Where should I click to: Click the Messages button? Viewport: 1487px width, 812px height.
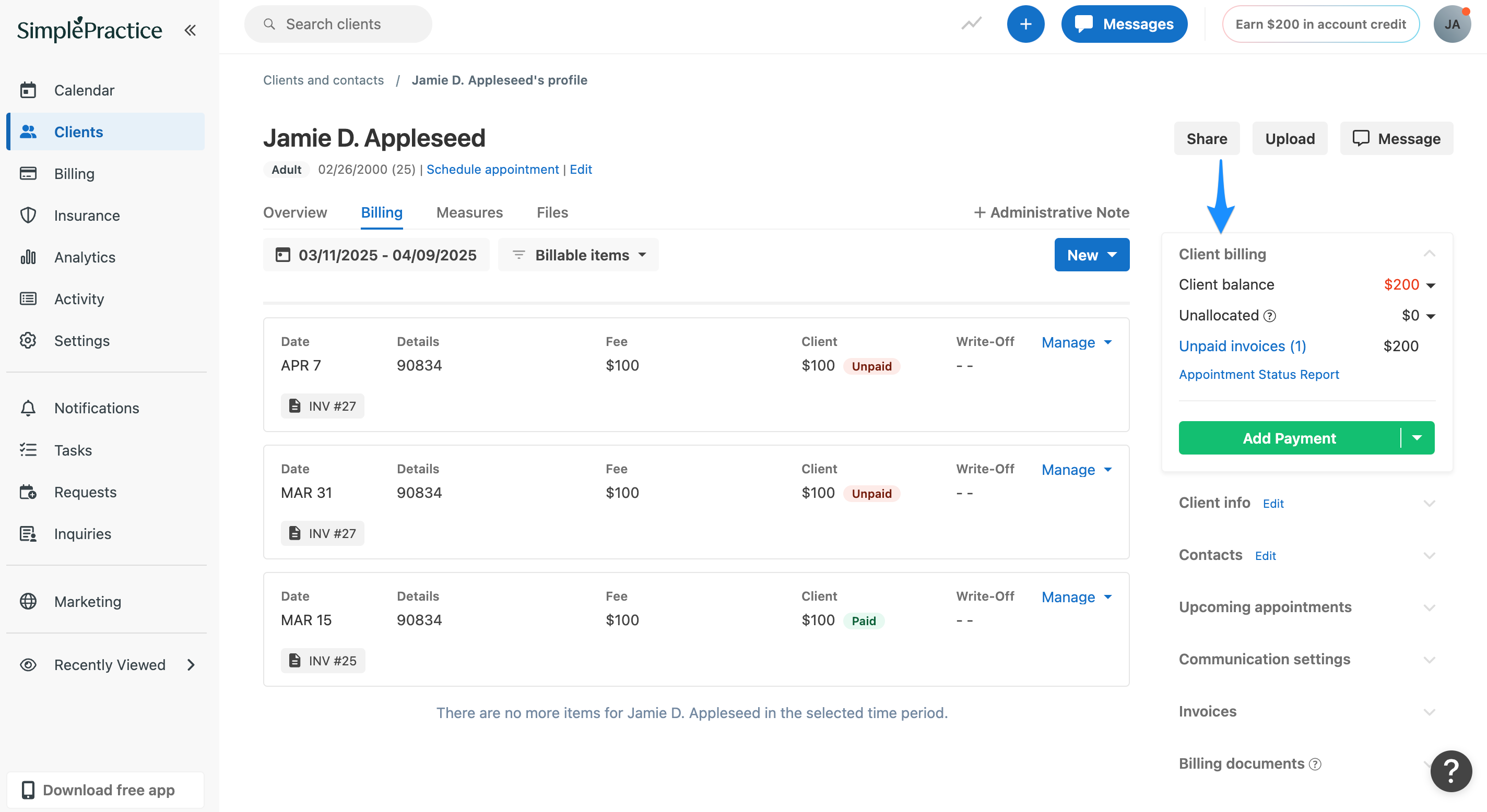(1124, 24)
